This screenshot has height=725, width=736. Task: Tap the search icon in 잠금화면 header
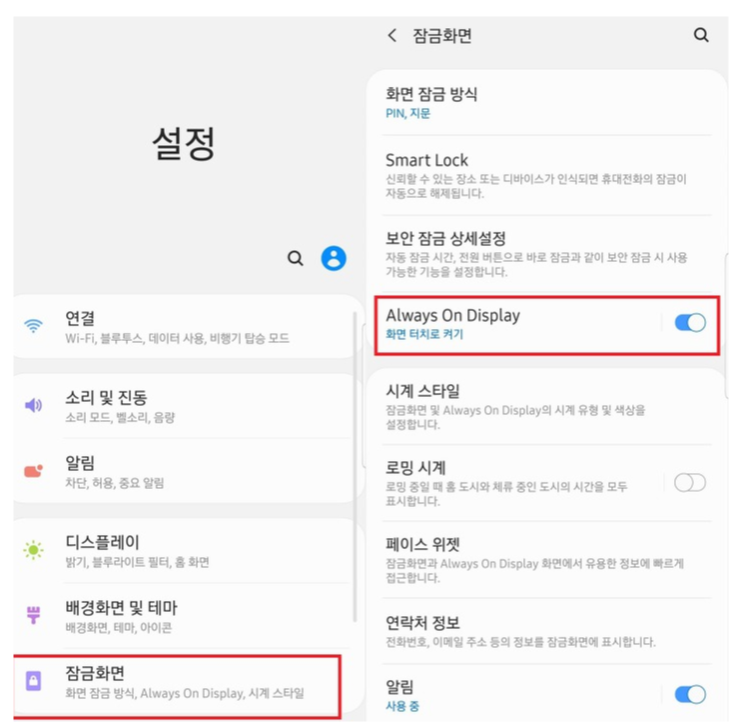[701, 35]
